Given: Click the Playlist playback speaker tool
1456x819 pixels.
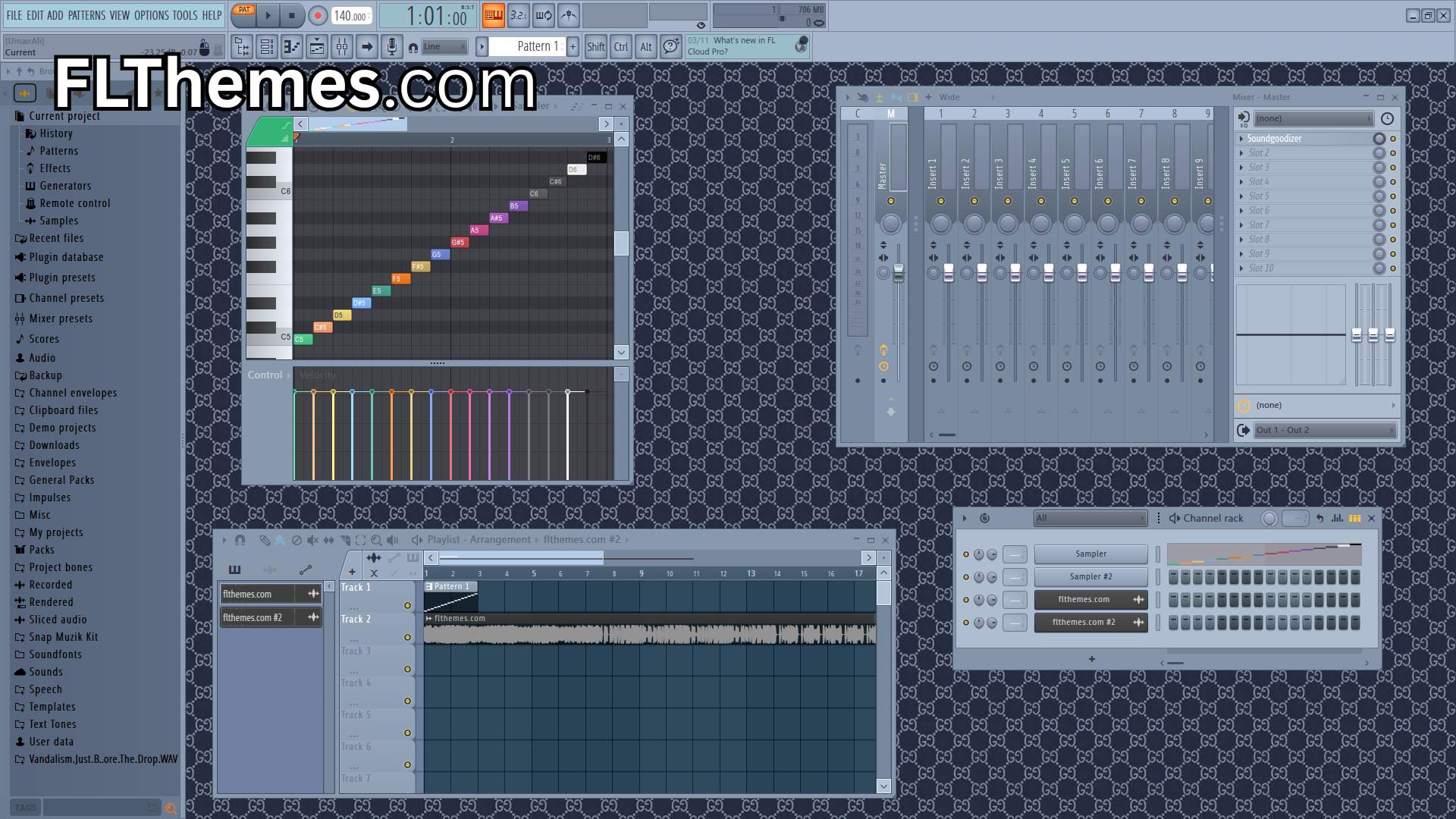Looking at the screenshot, I should tap(392, 540).
